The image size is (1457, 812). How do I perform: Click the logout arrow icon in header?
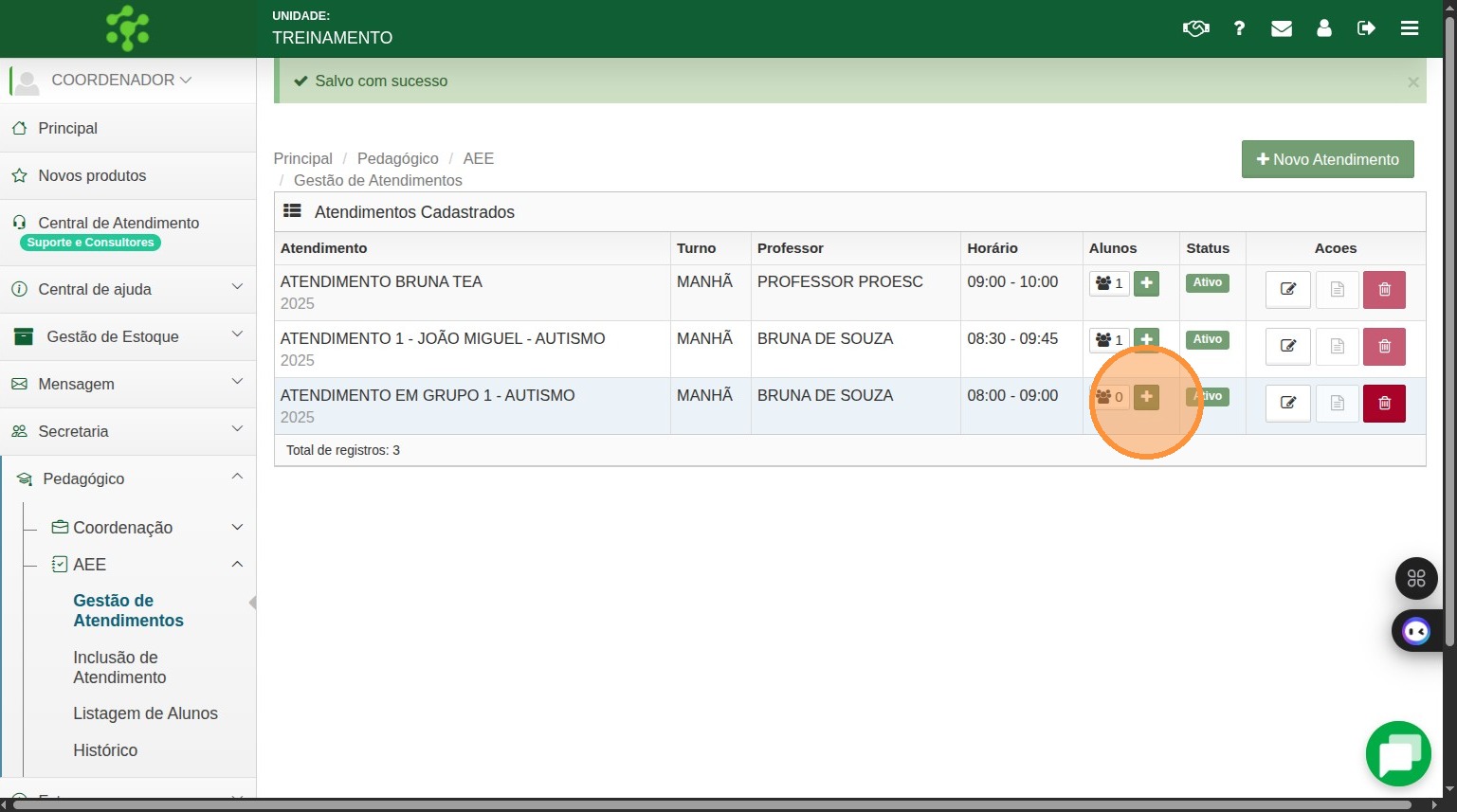1366,28
